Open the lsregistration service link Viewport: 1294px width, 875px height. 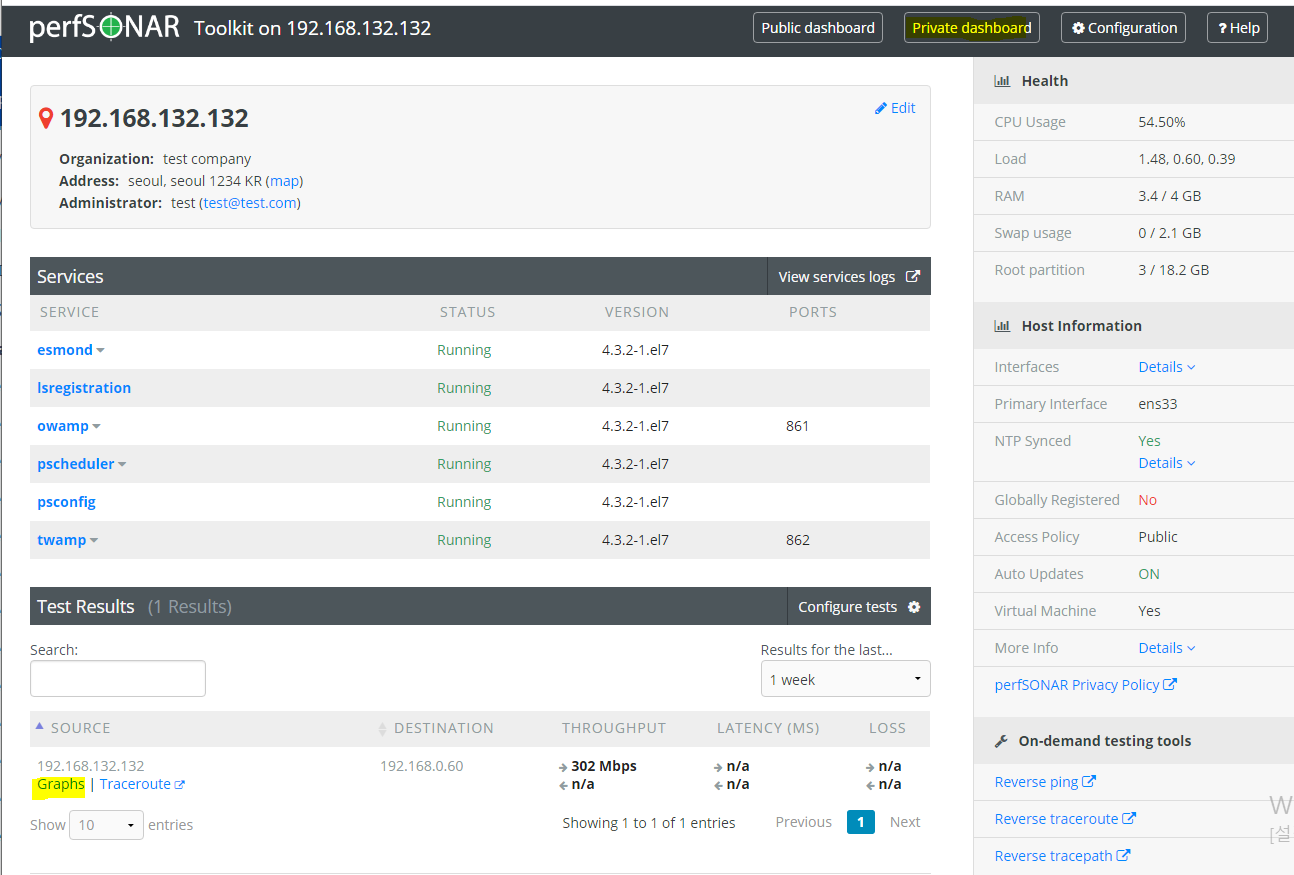84,388
